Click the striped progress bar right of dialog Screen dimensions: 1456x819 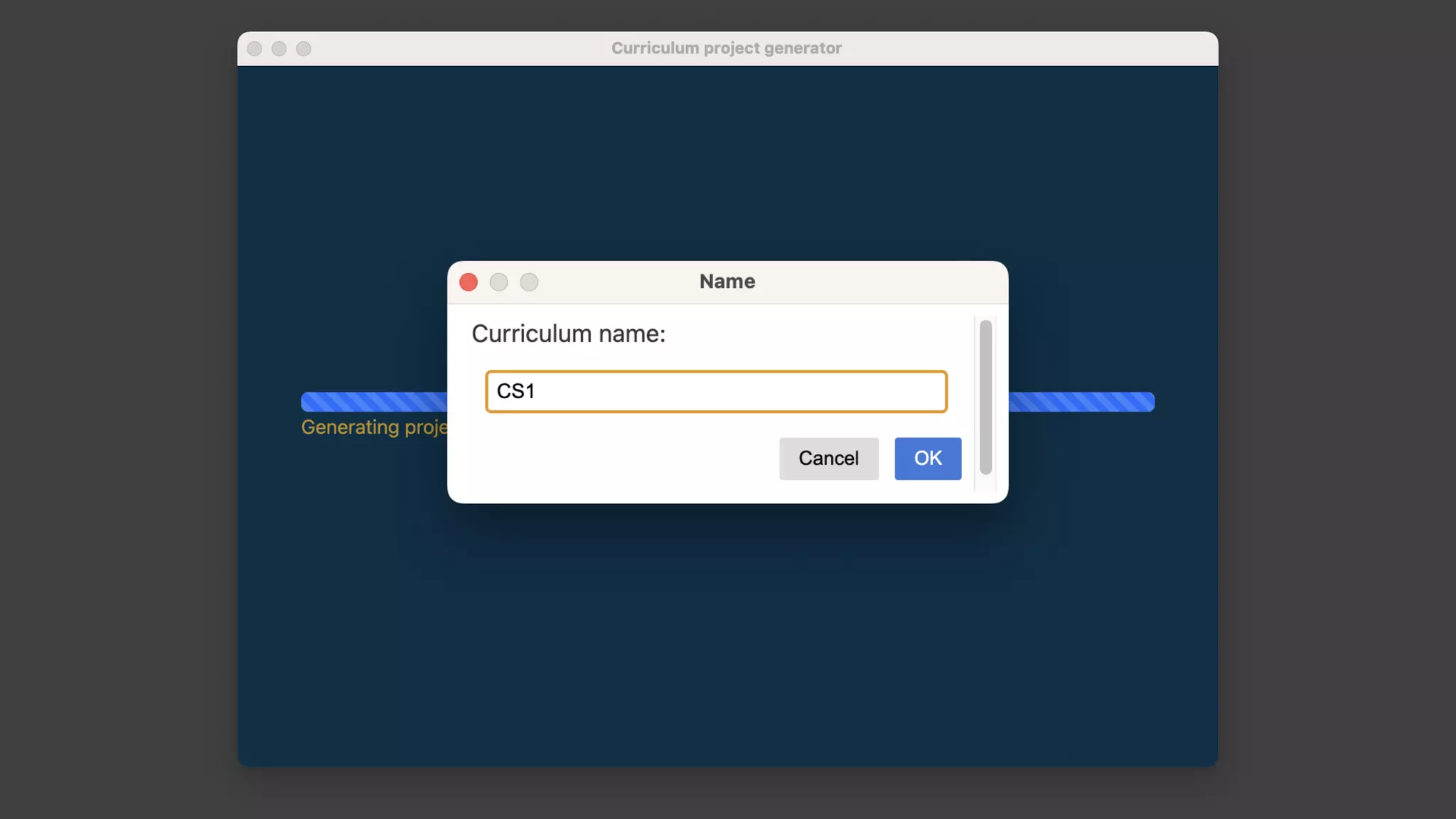click(x=1081, y=402)
